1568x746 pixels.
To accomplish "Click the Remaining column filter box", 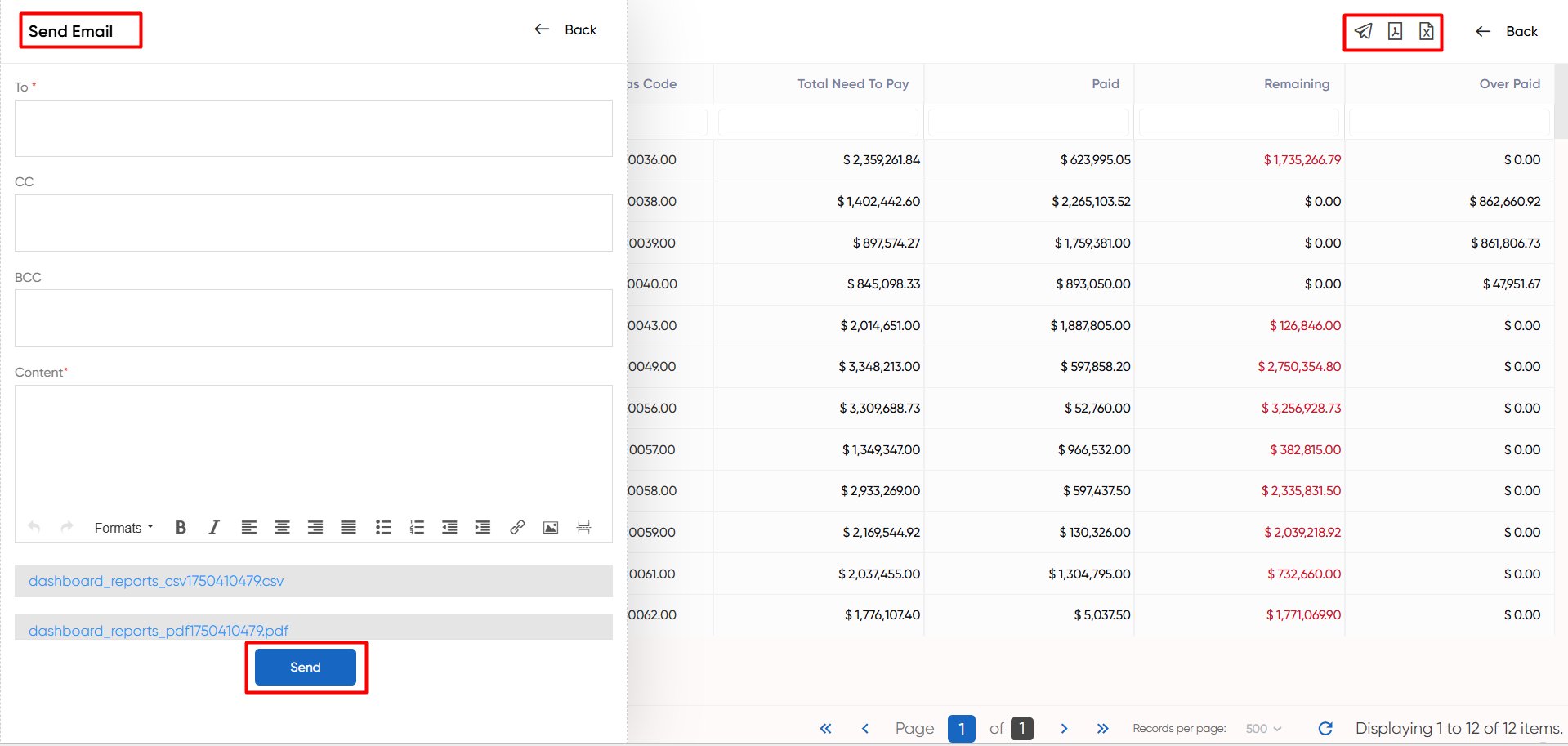I will 1239,123.
